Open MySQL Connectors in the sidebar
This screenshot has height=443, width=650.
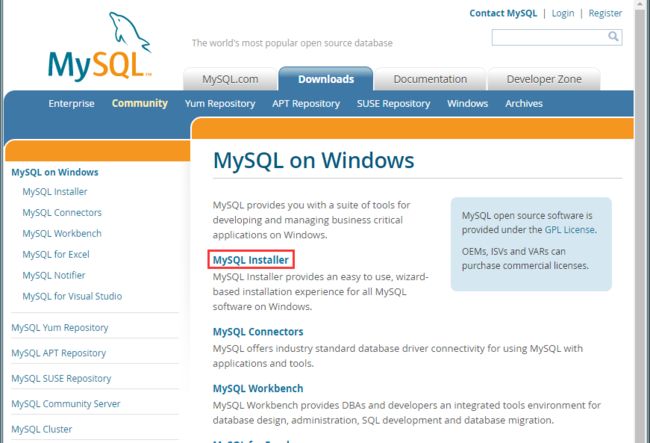62,213
